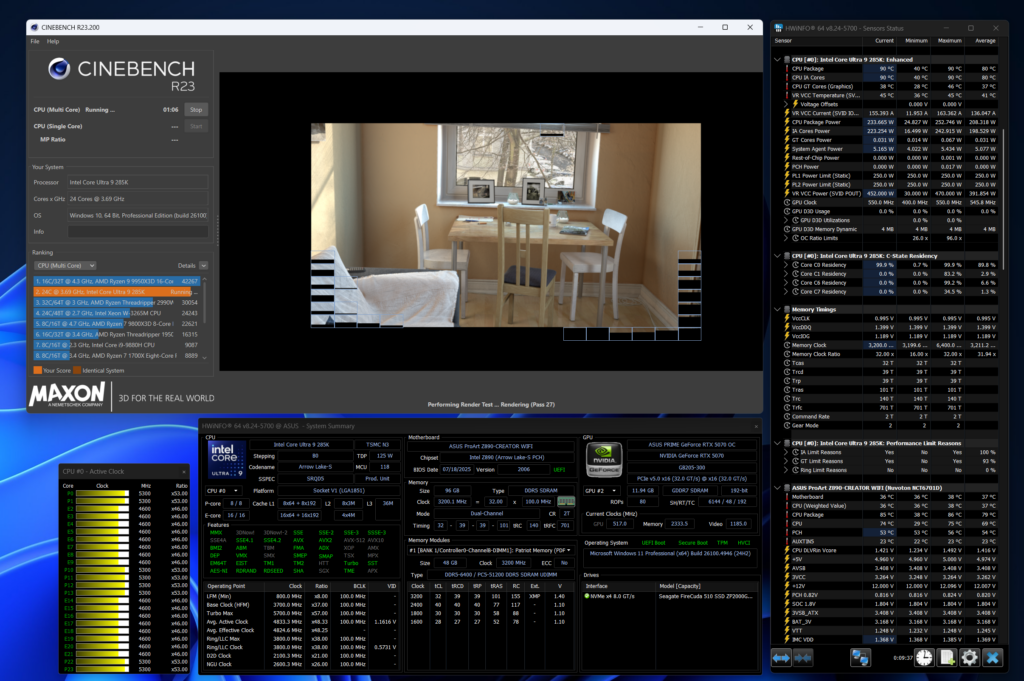Click the Cinebench render preview image

click(x=505, y=232)
